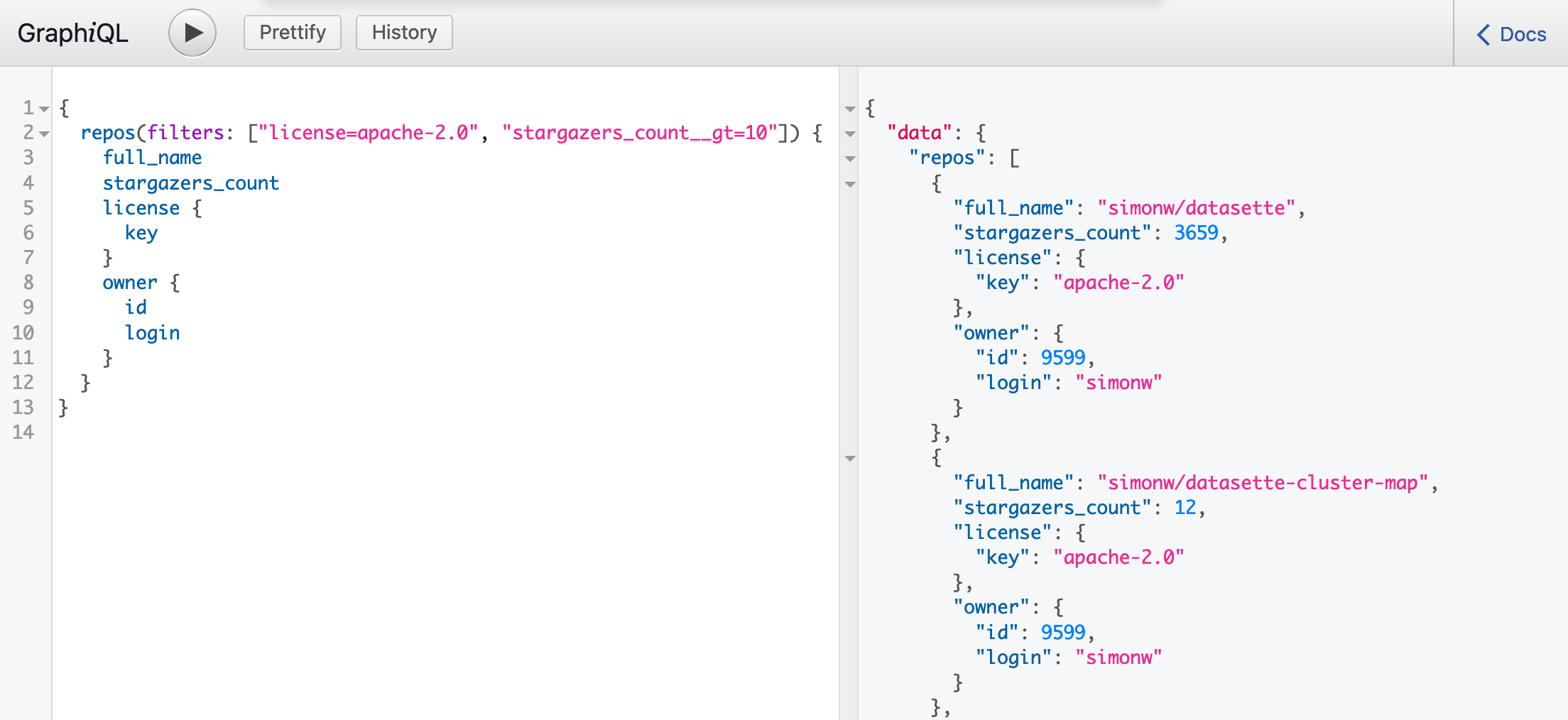Click line number 5 in the editor gutter

pos(28,207)
